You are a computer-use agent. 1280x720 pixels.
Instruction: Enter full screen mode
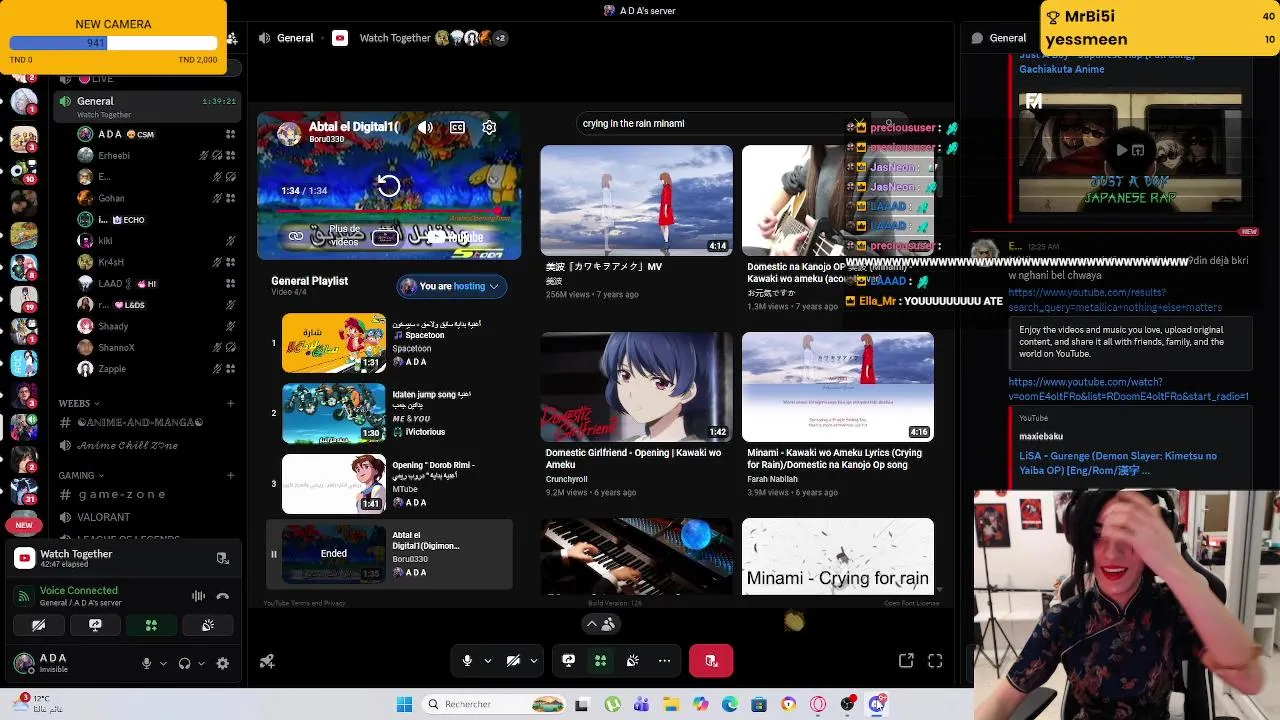(935, 661)
